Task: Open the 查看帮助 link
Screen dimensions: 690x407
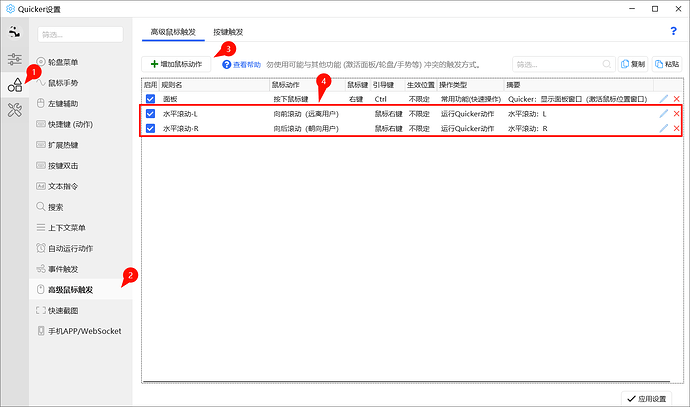Action: 241,64
